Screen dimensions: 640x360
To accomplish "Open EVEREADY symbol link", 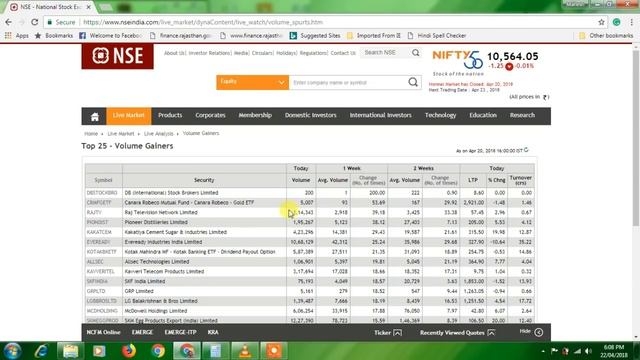I will 98,242.
